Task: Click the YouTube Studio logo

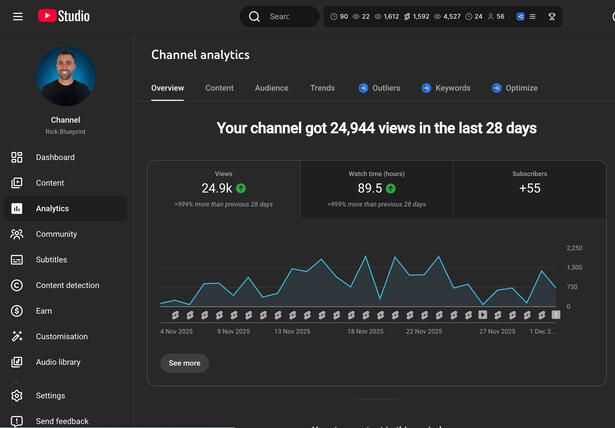Action: [x=63, y=16]
